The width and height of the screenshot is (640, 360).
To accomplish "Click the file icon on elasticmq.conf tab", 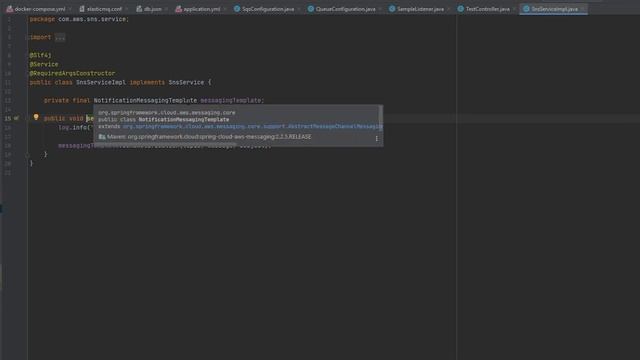I will [x=82, y=9].
